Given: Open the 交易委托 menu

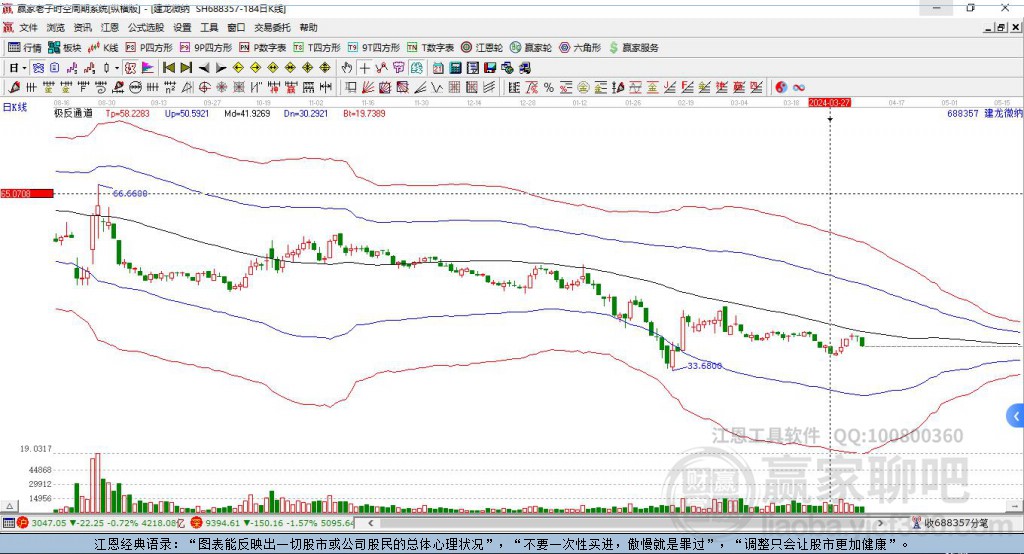Looking at the screenshot, I should (272, 27).
